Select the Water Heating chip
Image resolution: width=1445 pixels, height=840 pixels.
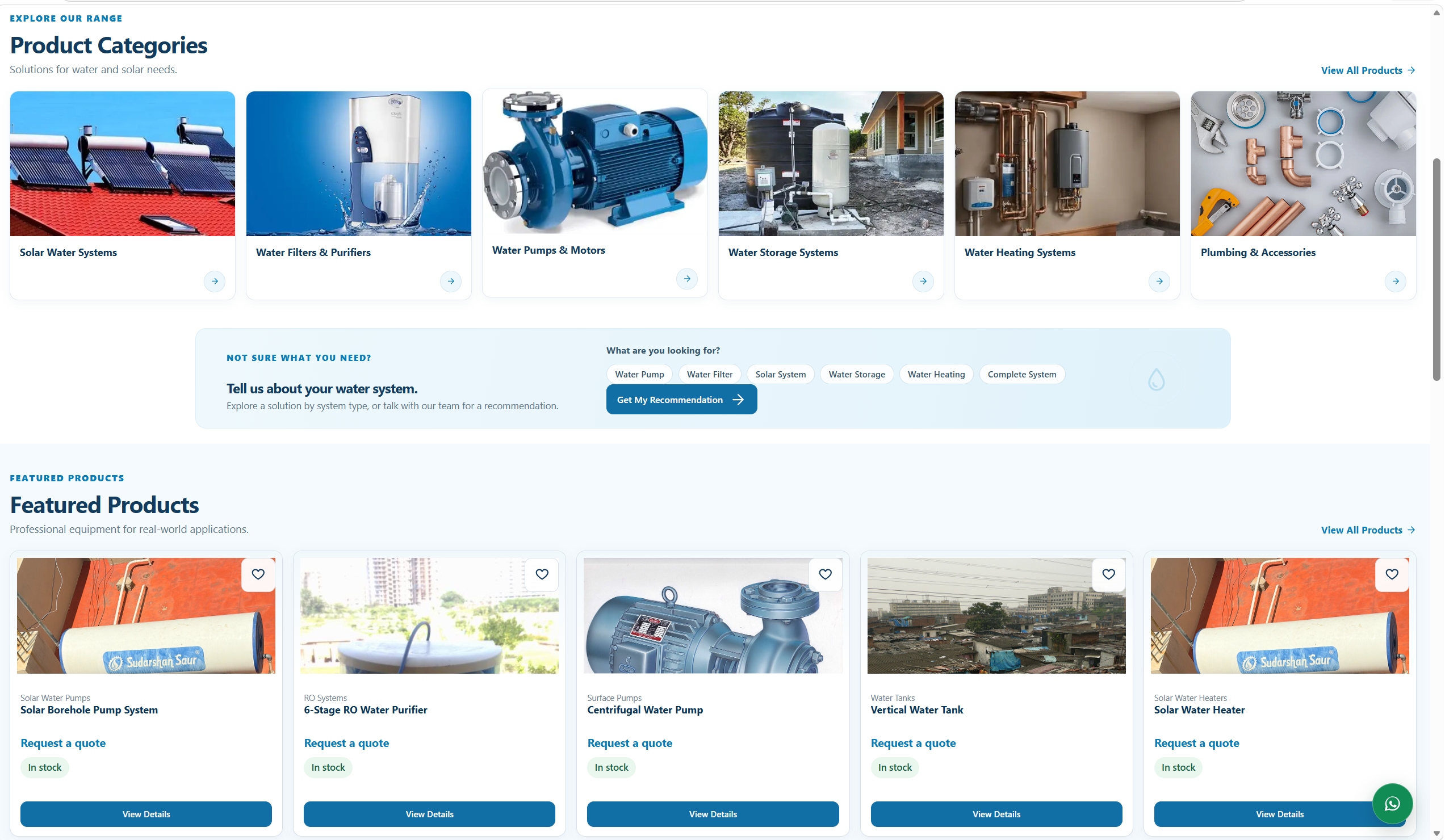tap(936, 375)
